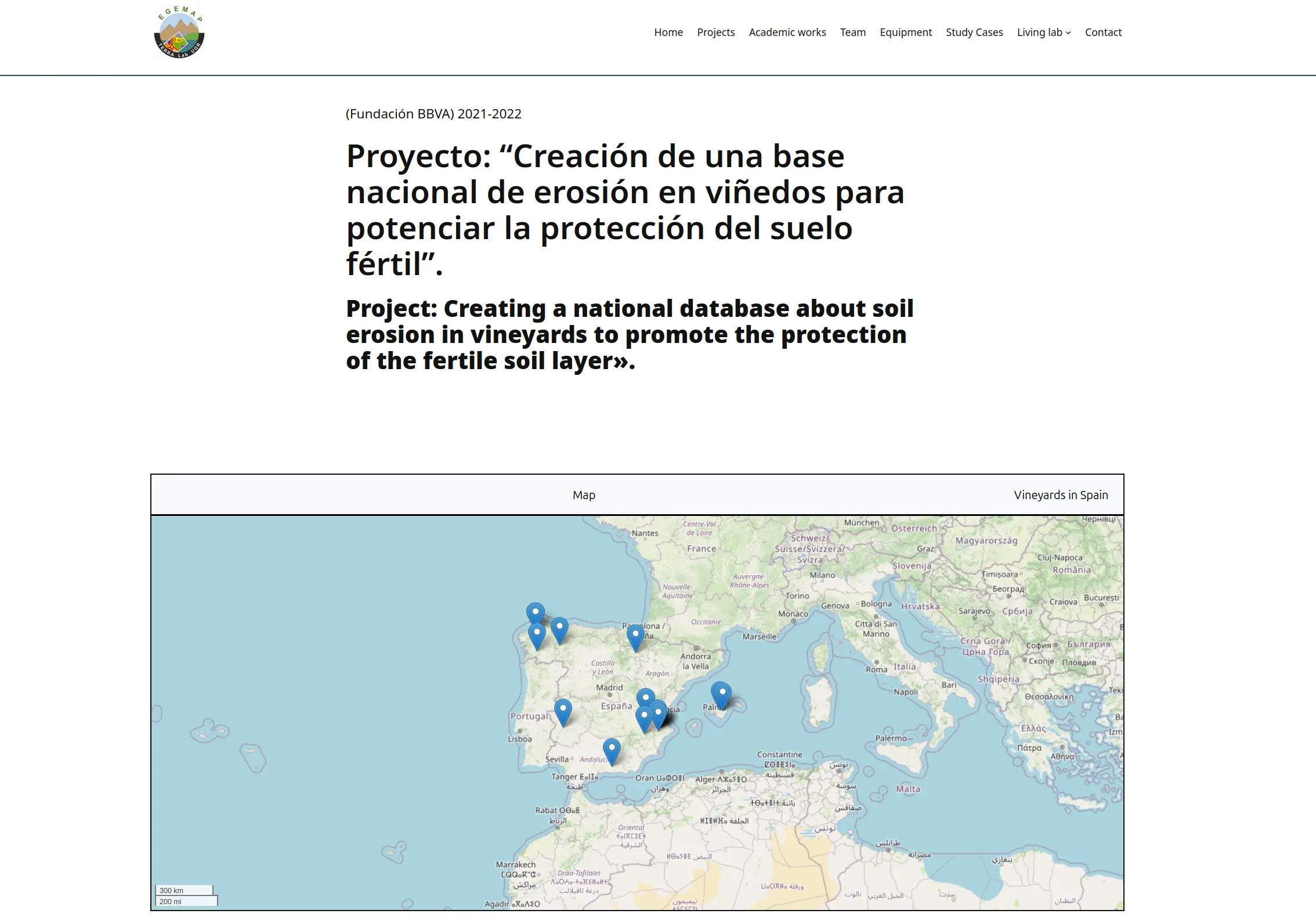Click the English "Project: Creating a national database" heading
The image size is (1316, 921).
point(630,334)
